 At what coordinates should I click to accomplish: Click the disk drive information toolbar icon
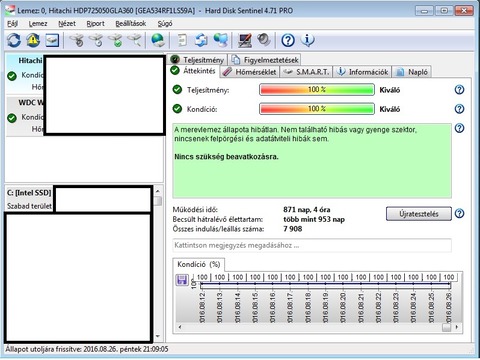coord(52,40)
